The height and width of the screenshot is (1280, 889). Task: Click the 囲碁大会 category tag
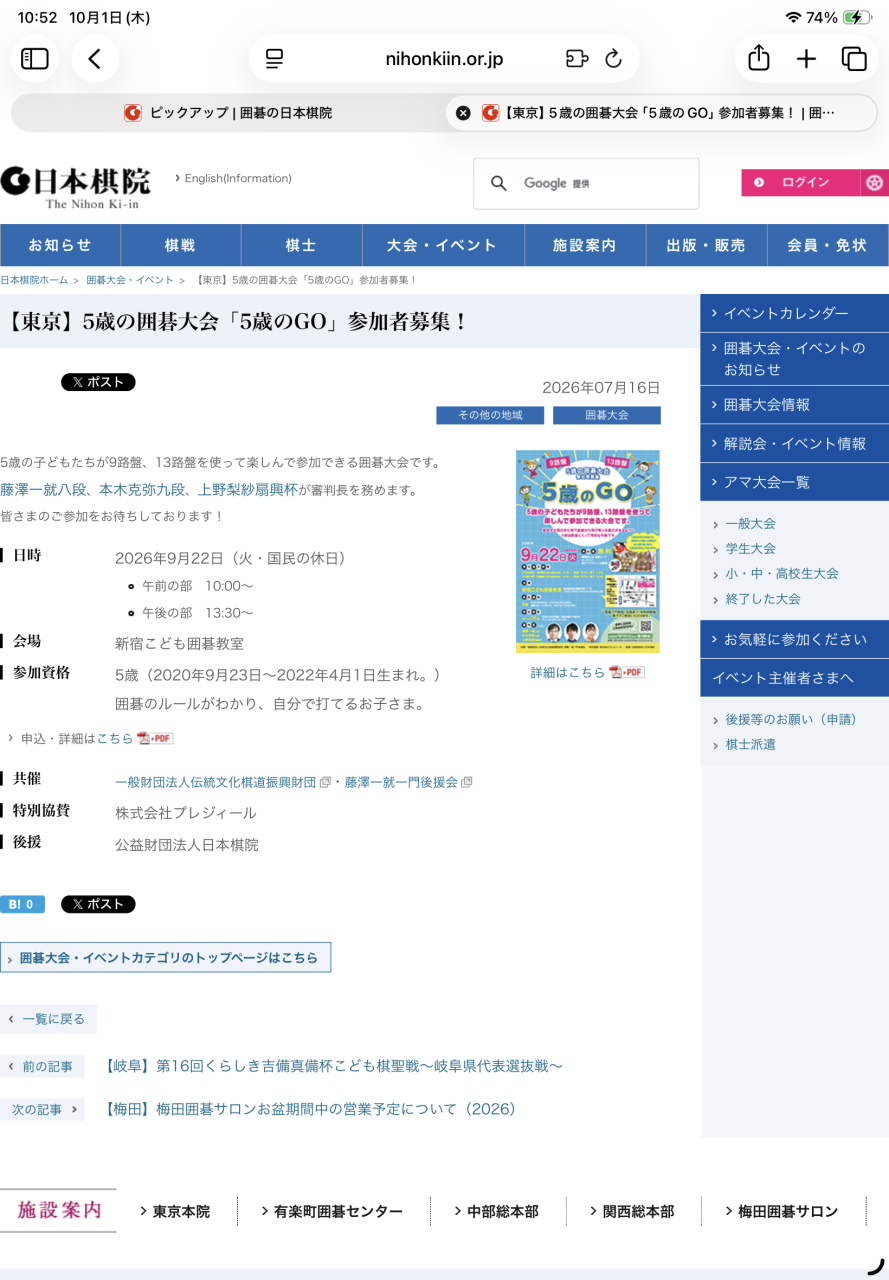coord(607,415)
